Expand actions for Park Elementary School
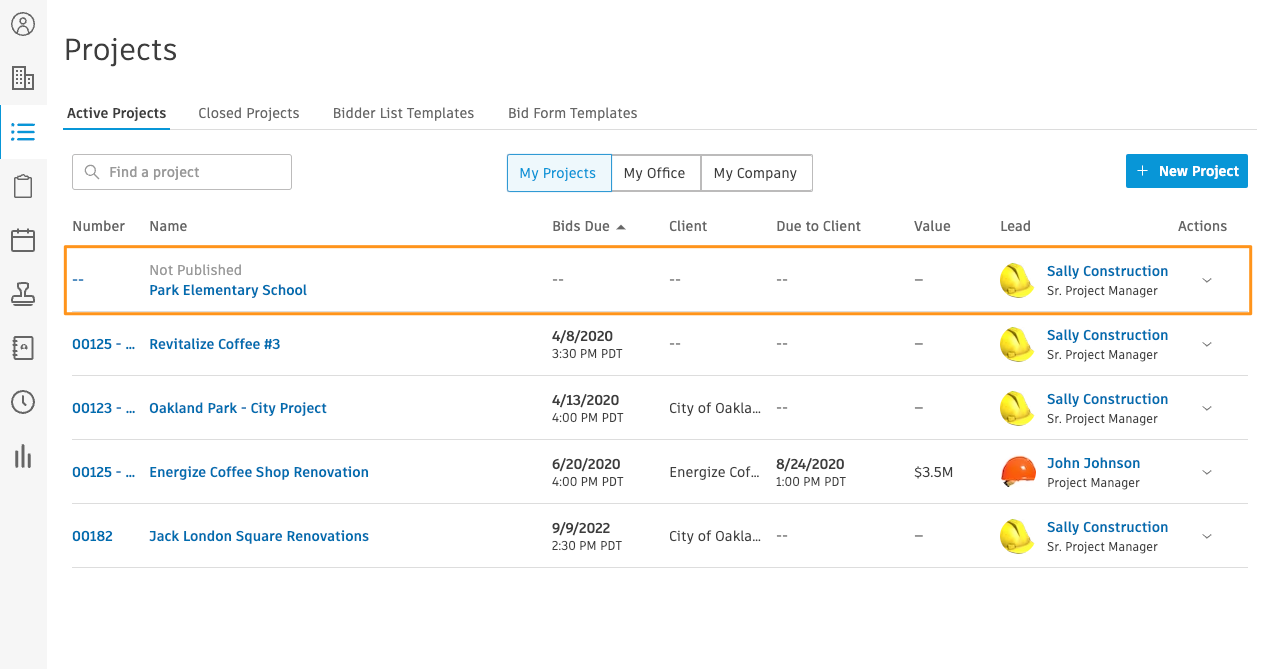 pos(1206,280)
